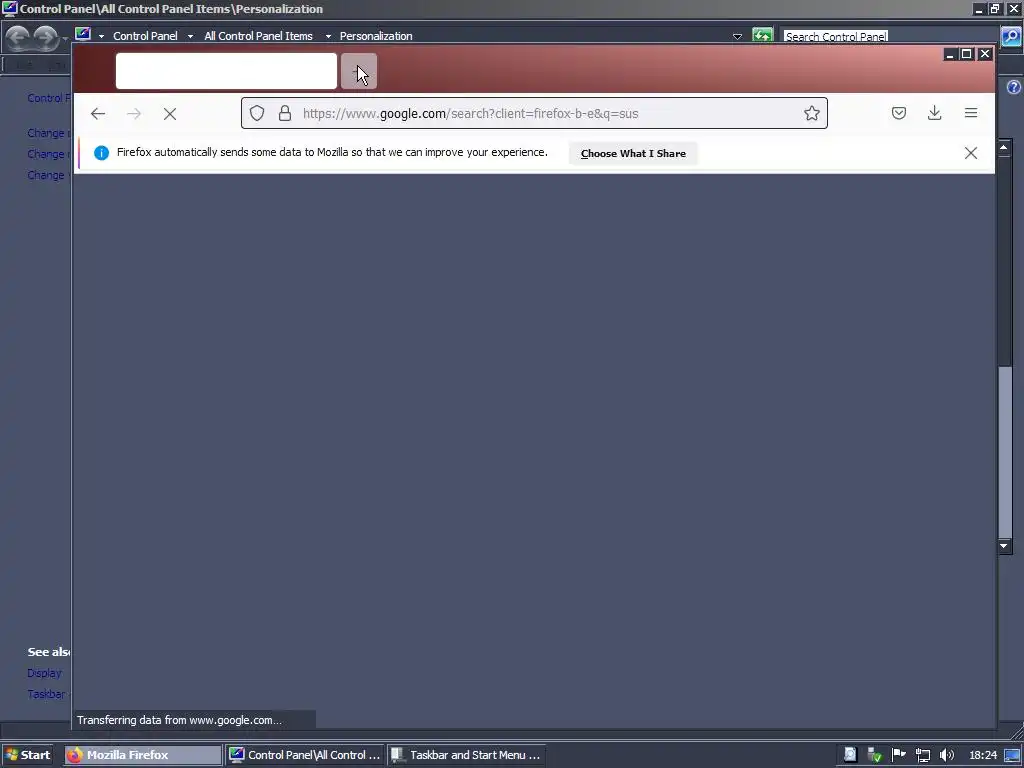Screen dimensions: 1024x768
Task: Expand dropdown arrow before Control Panel breadcrumb
Action: pyautogui.click(x=101, y=37)
